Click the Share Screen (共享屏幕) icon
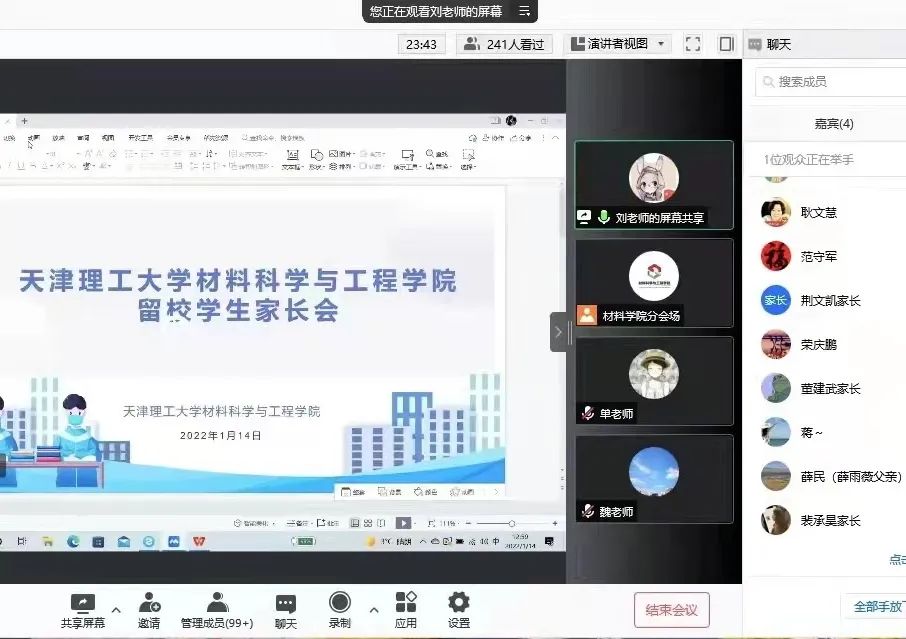 82,603
